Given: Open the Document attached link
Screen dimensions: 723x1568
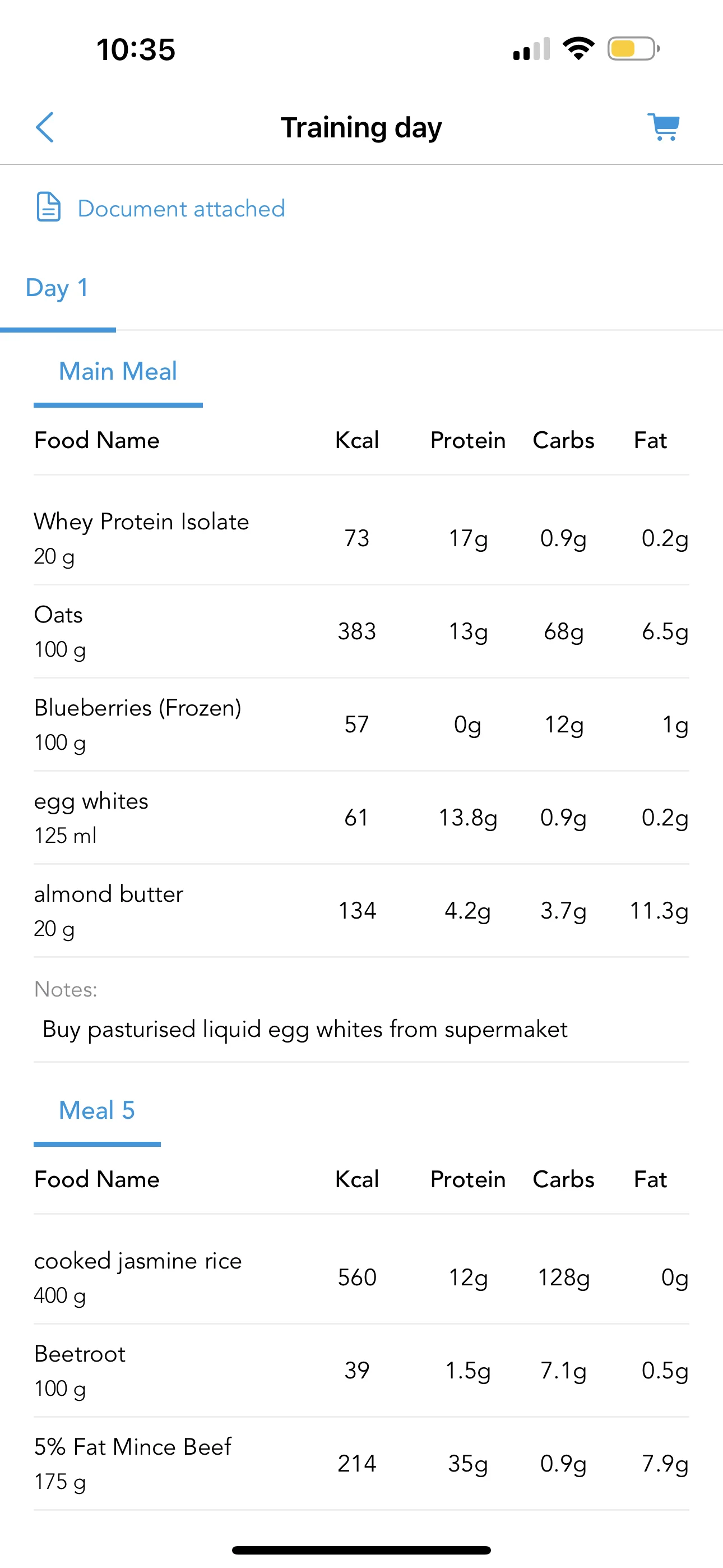Looking at the screenshot, I should [x=180, y=209].
